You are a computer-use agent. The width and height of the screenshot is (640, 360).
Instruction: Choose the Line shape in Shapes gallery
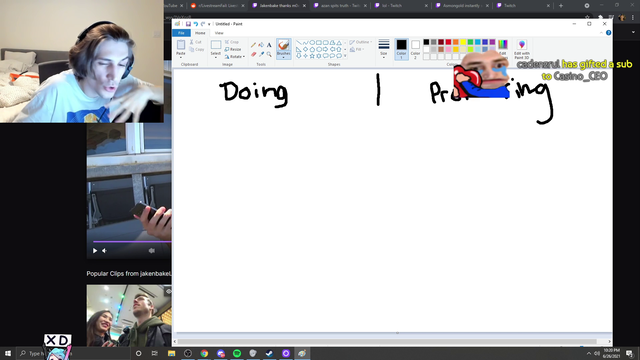pyautogui.click(x=299, y=42)
